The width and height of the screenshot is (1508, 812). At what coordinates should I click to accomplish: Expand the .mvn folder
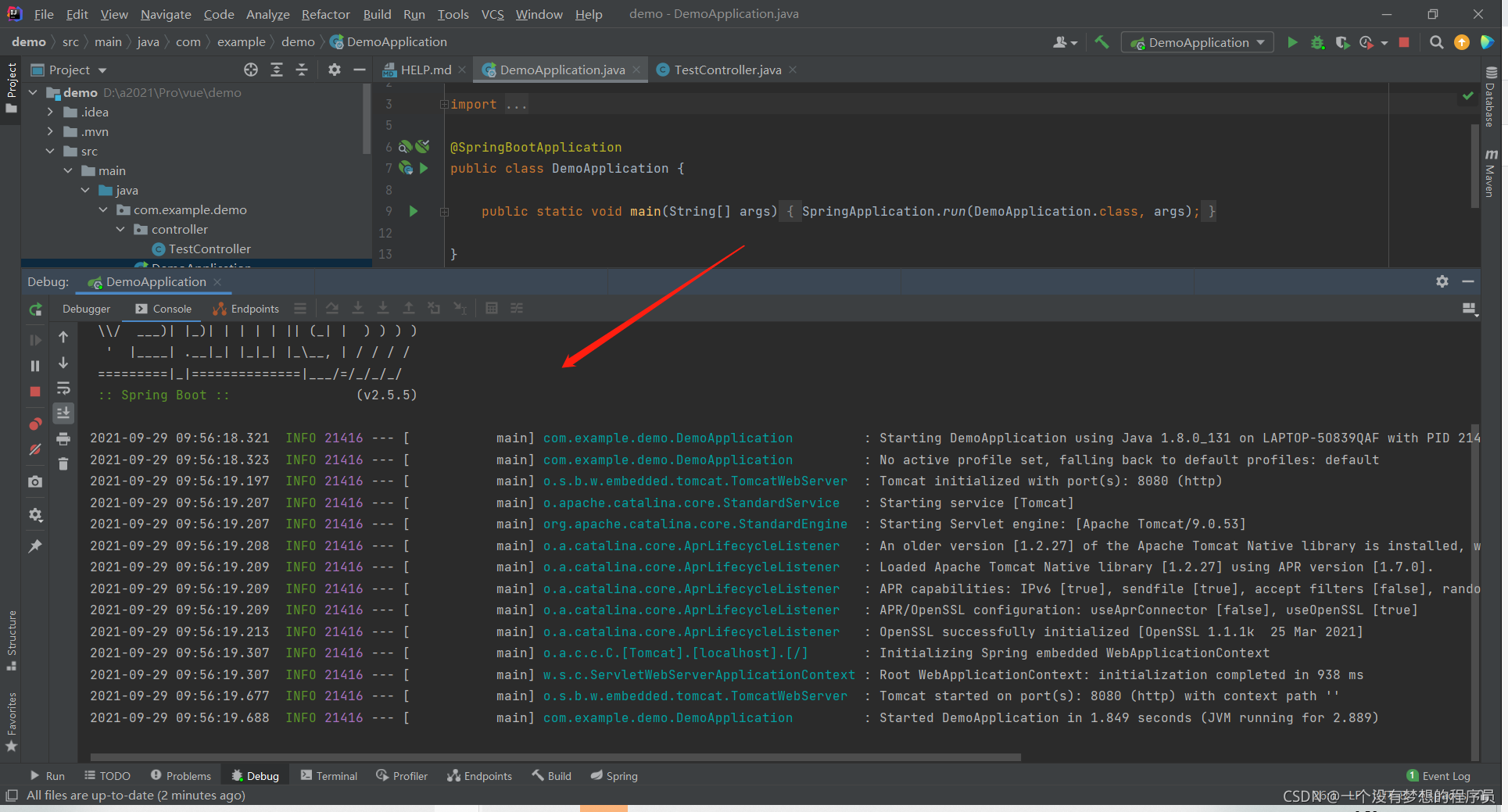(51, 131)
